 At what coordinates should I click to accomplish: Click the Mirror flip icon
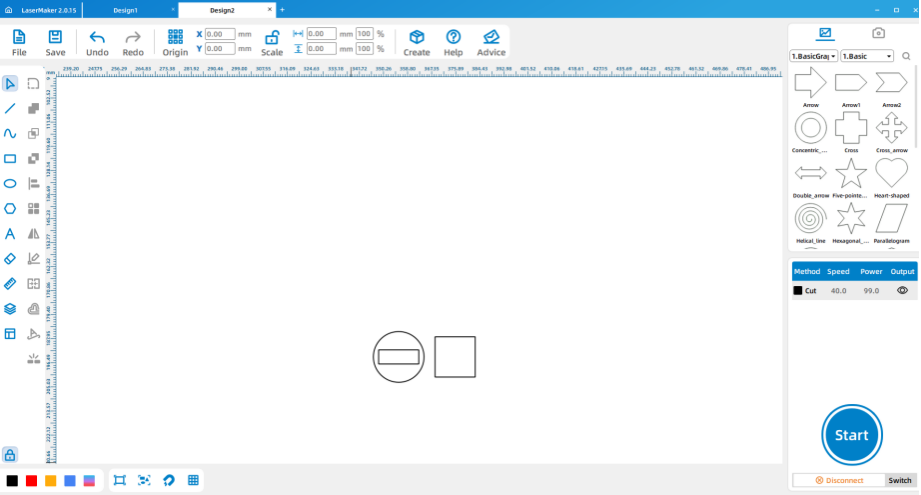click(33, 234)
